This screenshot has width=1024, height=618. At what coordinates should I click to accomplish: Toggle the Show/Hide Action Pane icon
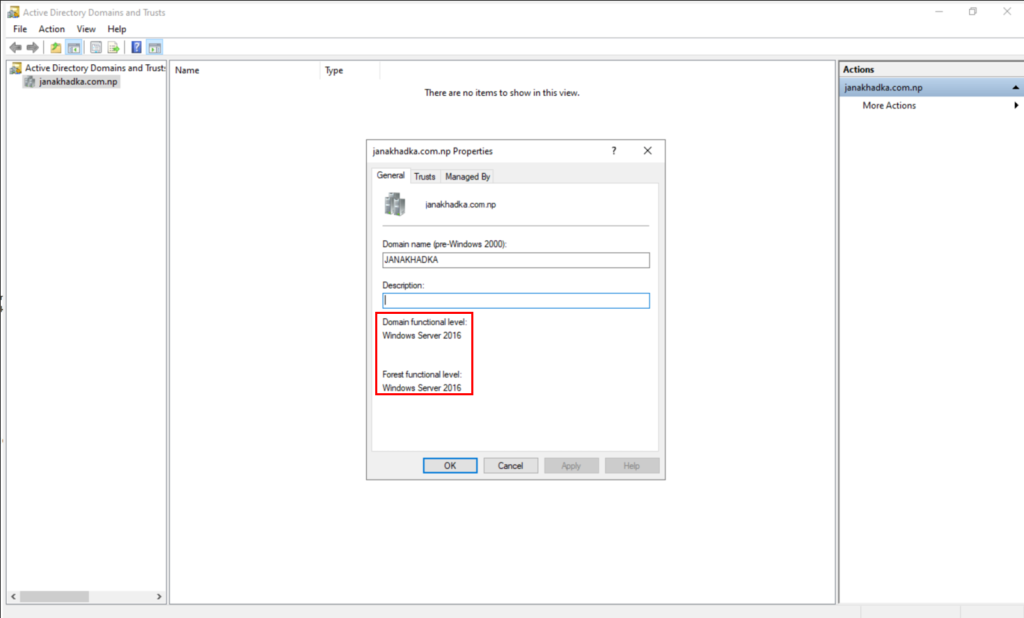155,48
